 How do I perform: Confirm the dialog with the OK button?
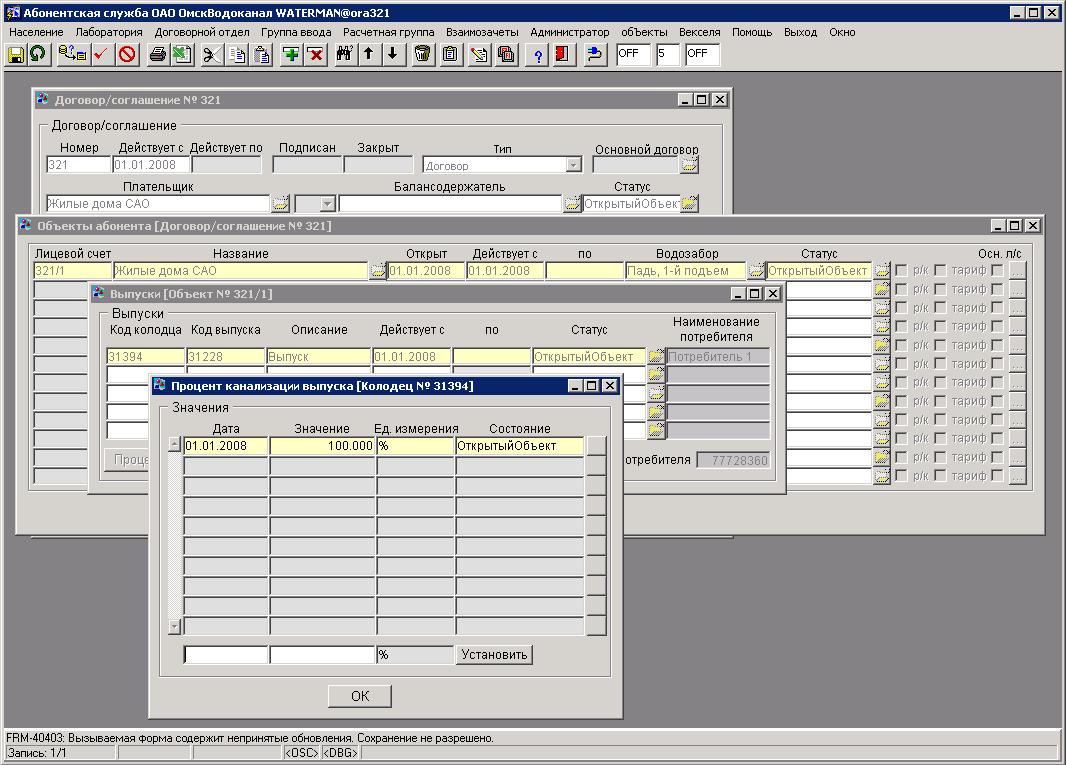click(x=359, y=696)
